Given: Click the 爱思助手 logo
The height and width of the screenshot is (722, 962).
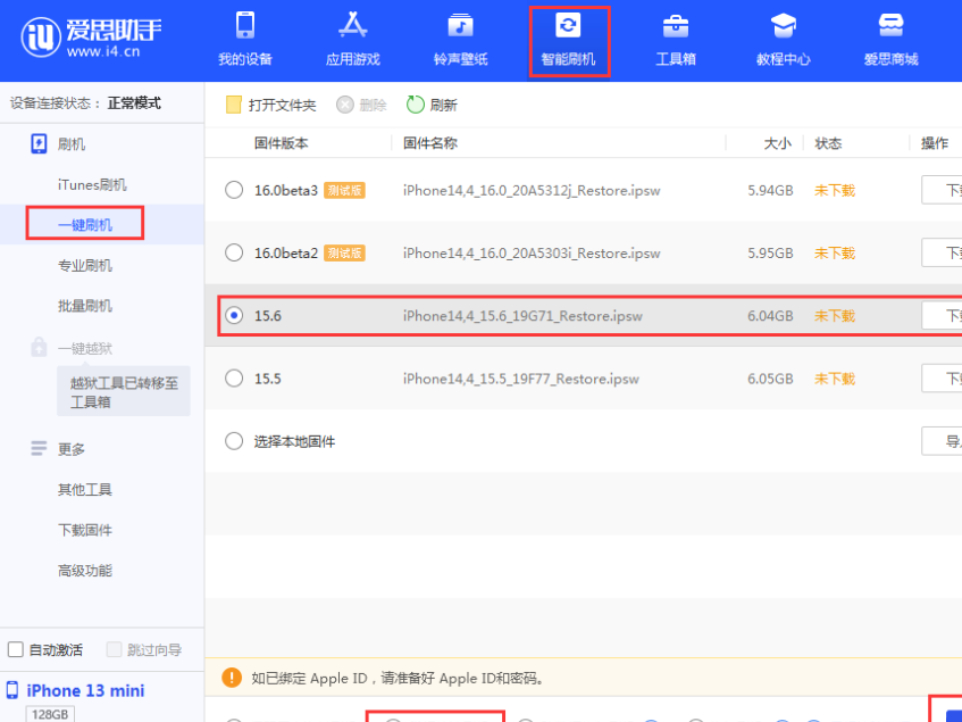Looking at the screenshot, I should tap(91, 37).
